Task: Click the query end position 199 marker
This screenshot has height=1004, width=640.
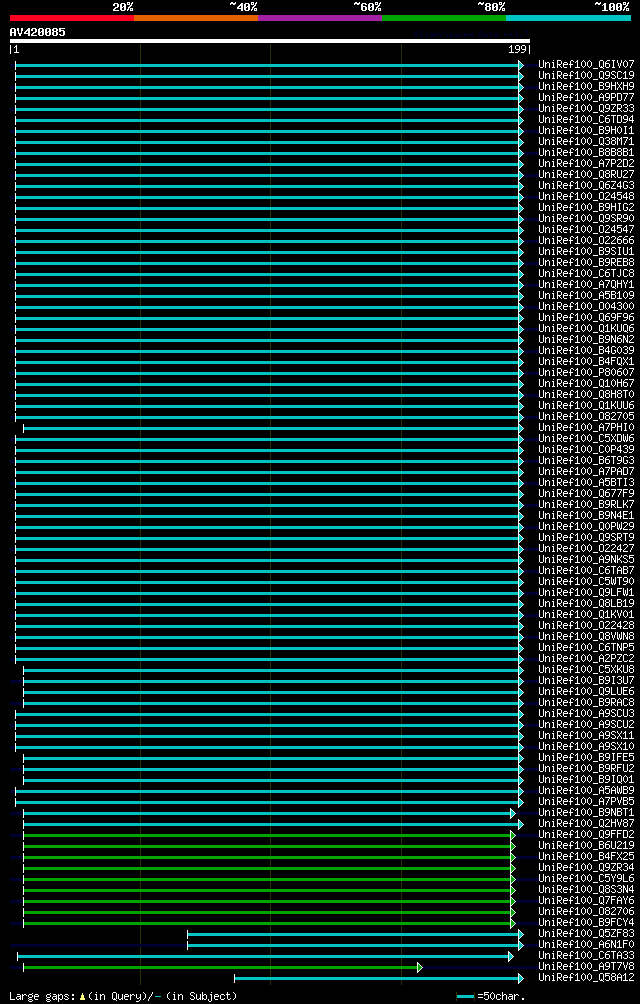Action: pos(519,49)
